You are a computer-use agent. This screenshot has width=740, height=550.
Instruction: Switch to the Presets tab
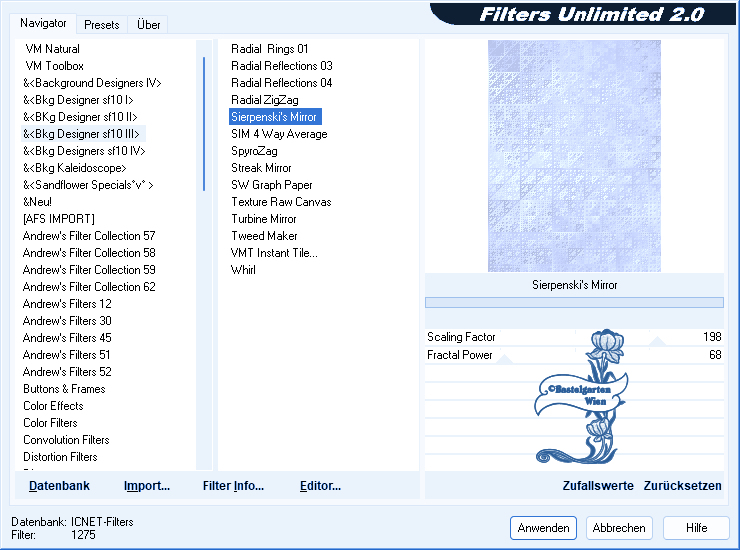point(102,25)
